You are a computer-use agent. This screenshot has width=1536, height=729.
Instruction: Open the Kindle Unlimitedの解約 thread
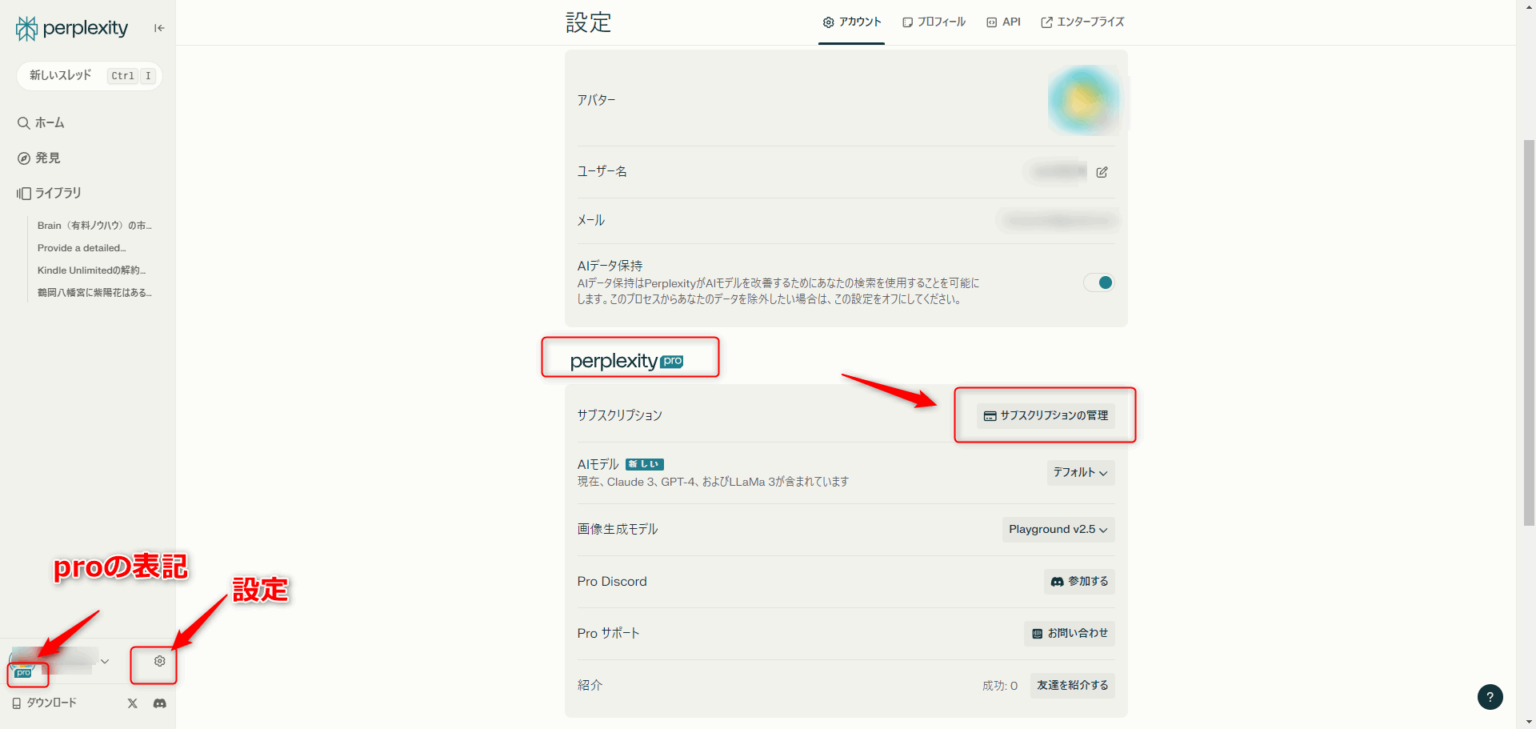click(92, 269)
